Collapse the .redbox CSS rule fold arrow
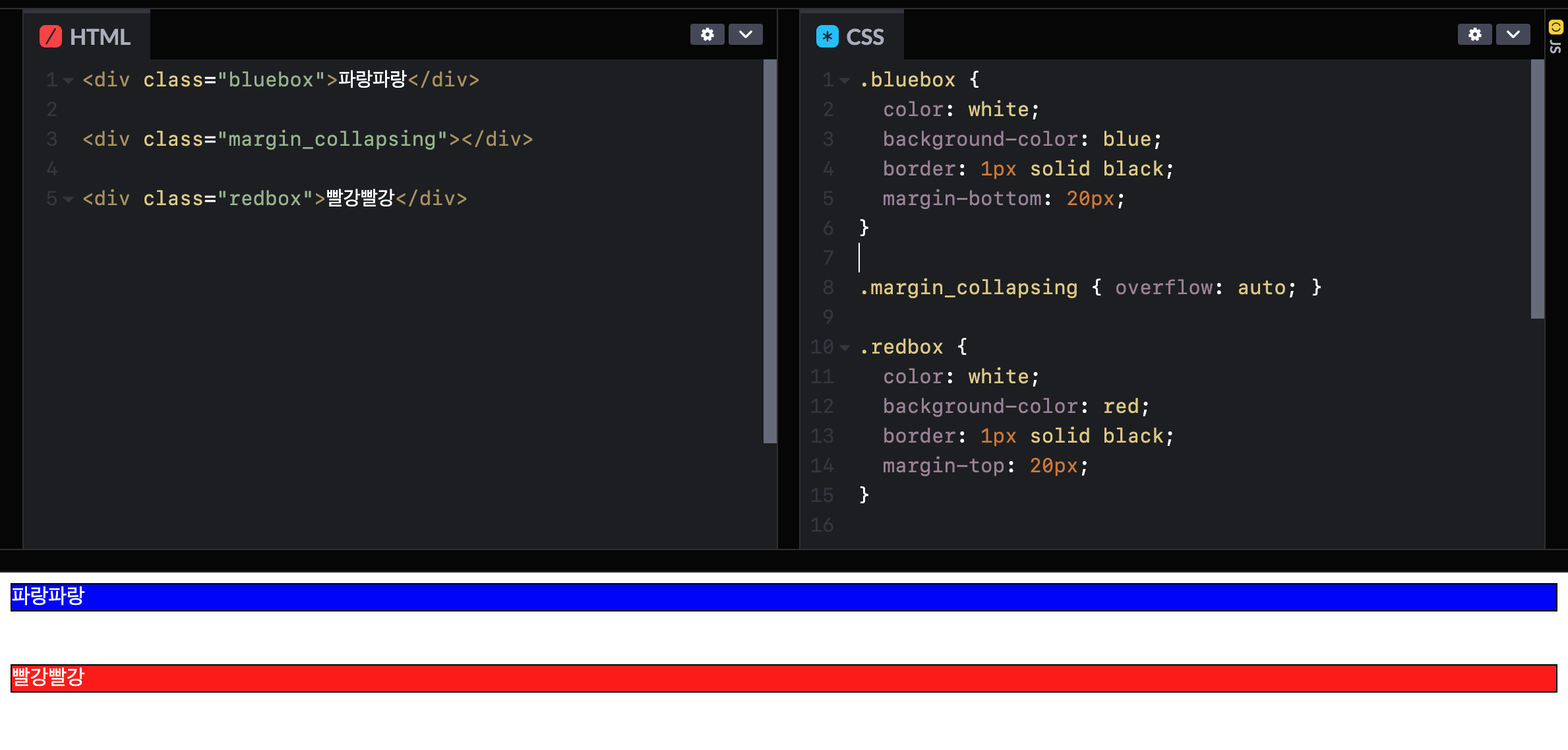This screenshot has width=1568, height=750. click(x=845, y=348)
